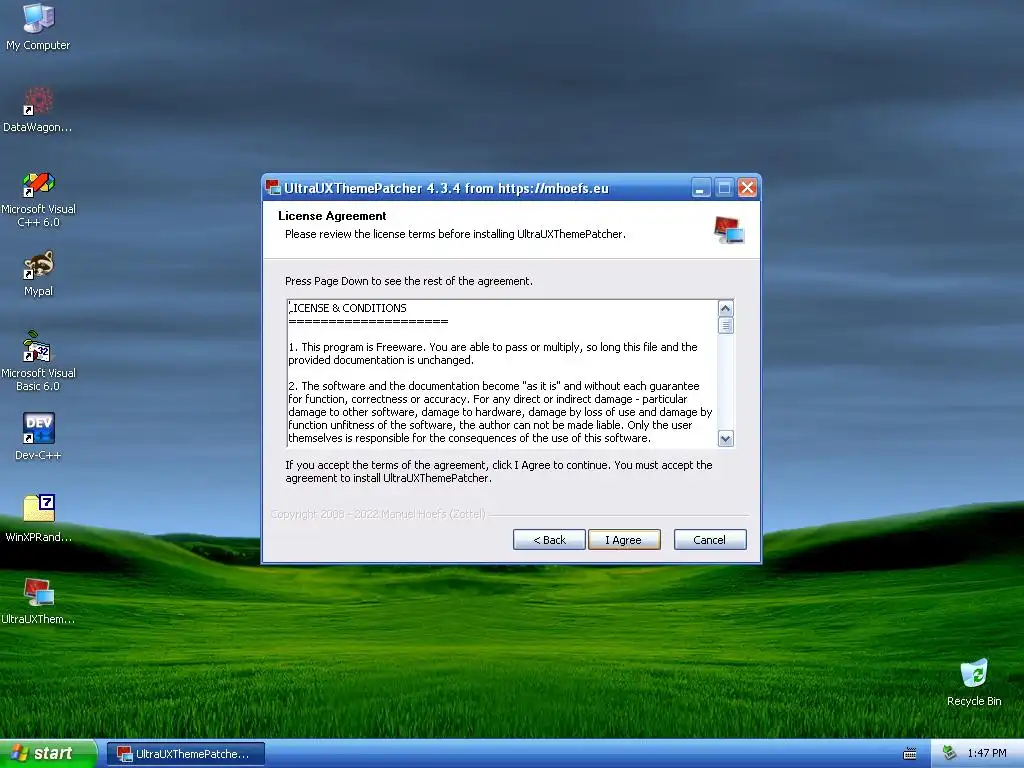Viewport: 1024px width, 768px height.
Task: Open My Computer desktop icon
Action: click(x=38, y=26)
